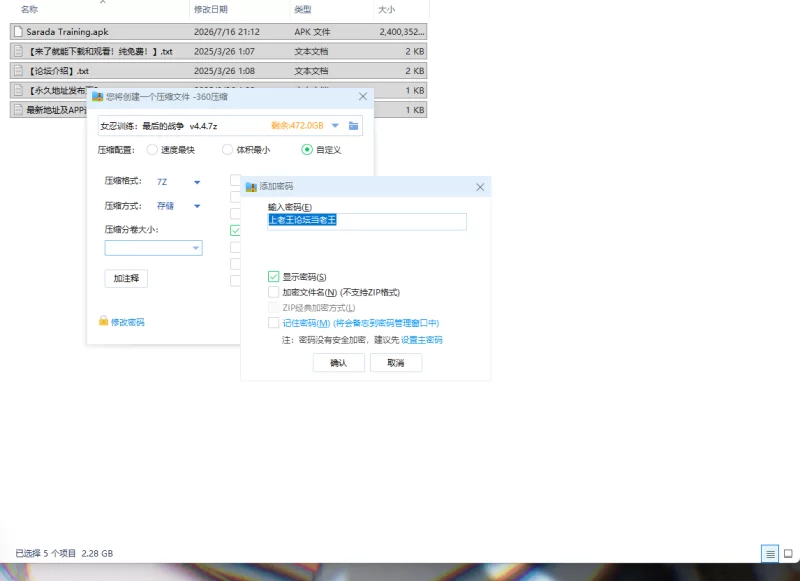Uncheck the 显示密码(S) checkbox
The image size is (800, 581).
coord(273,276)
